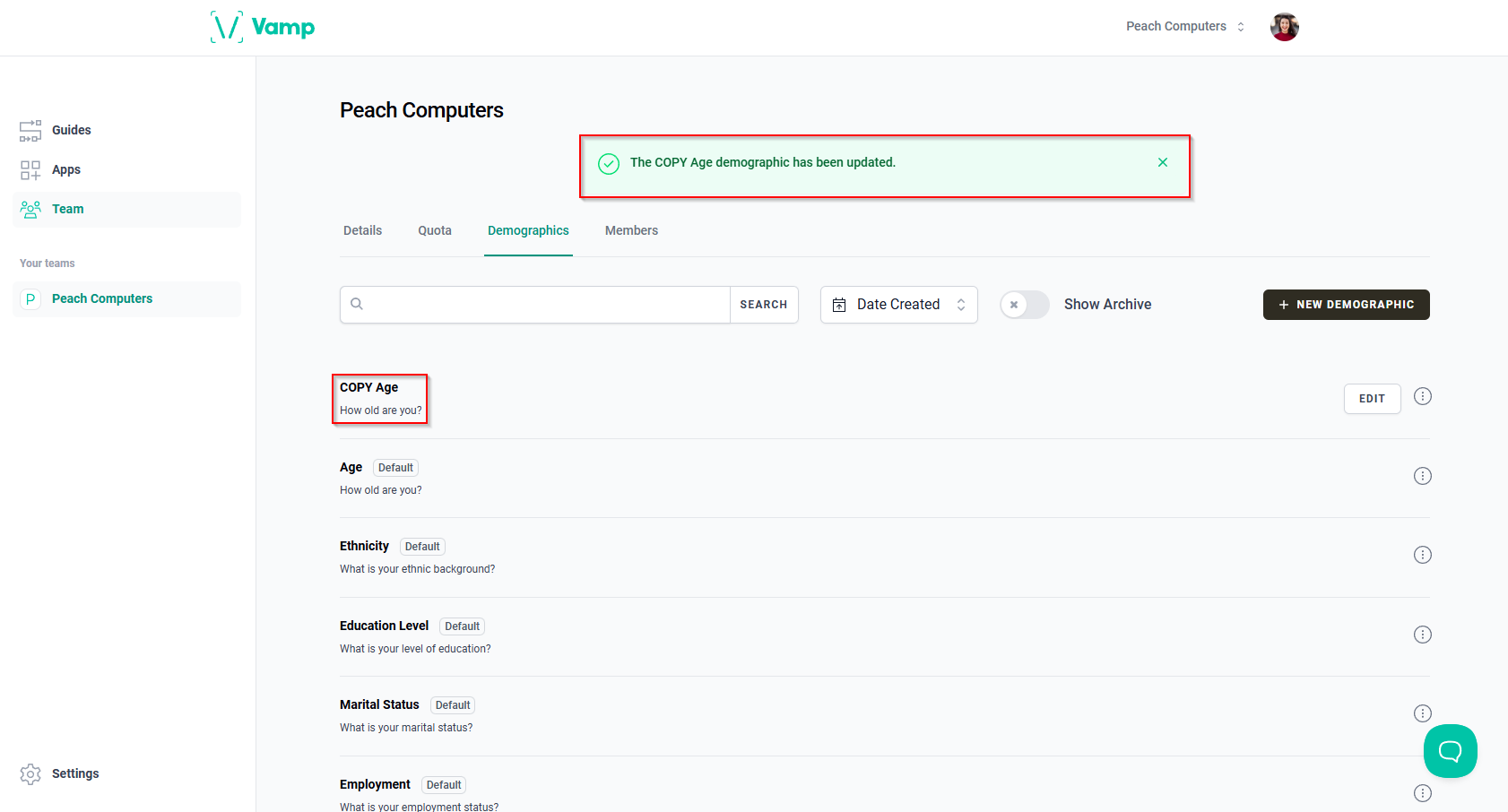
Task: Click the search magnifier icon
Action: (x=357, y=304)
